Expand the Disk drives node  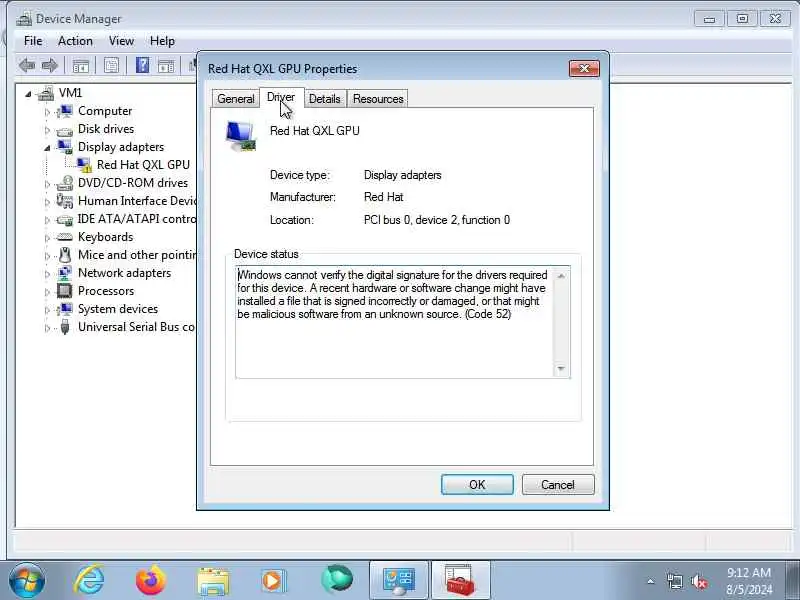(x=47, y=130)
